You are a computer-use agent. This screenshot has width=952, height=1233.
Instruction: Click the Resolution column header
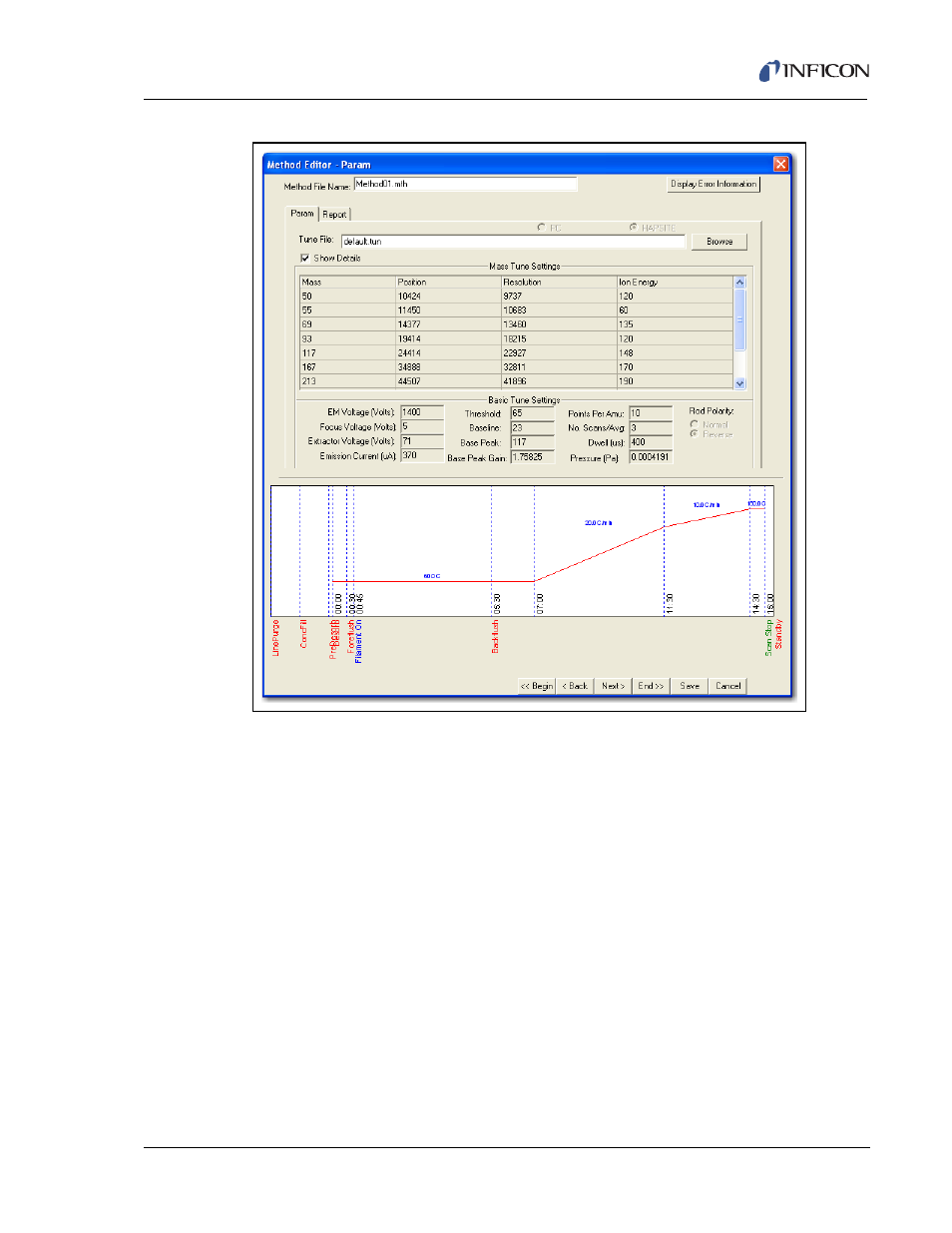pyautogui.click(x=558, y=282)
